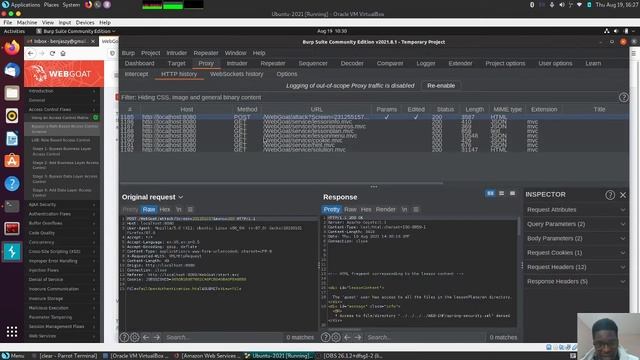This screenshot has height=360, width=640.
Task: Open Ubuntu Software store in dock
Action: coord(12,161)
